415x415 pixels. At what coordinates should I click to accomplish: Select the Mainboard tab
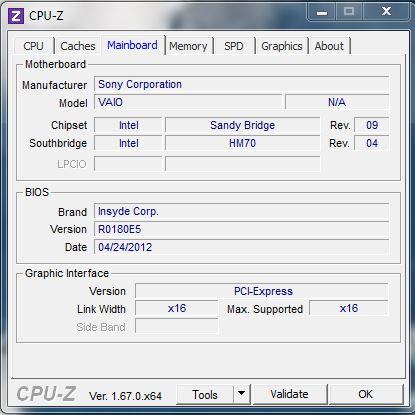pyautogui.click(x=132, y=45)
